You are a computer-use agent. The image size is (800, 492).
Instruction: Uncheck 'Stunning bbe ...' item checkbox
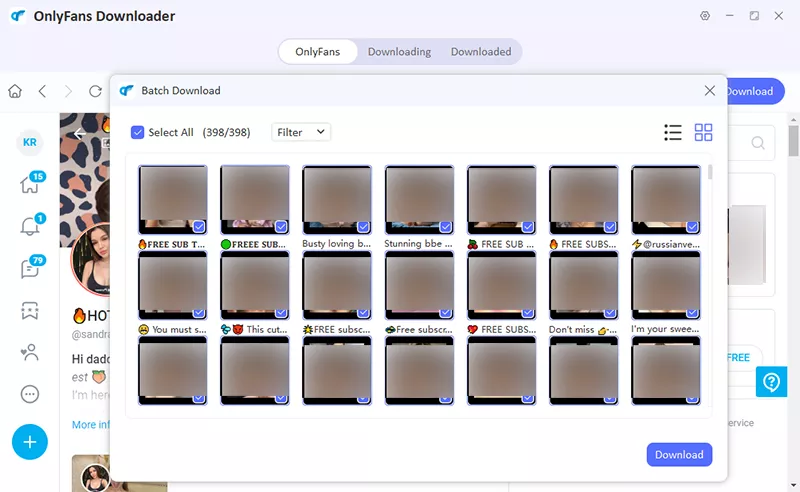click(x=445, y=226)
